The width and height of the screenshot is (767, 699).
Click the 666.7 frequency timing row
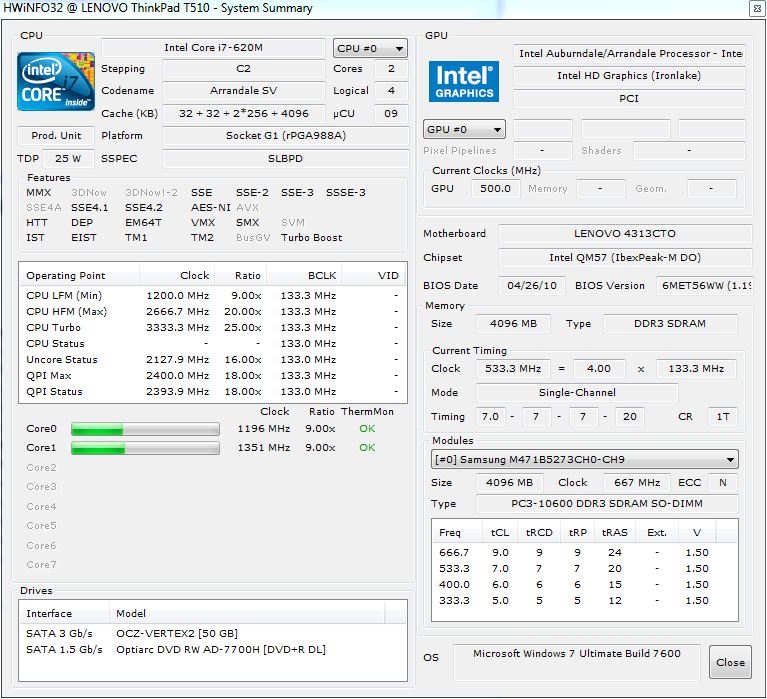[x=585, y=552]
